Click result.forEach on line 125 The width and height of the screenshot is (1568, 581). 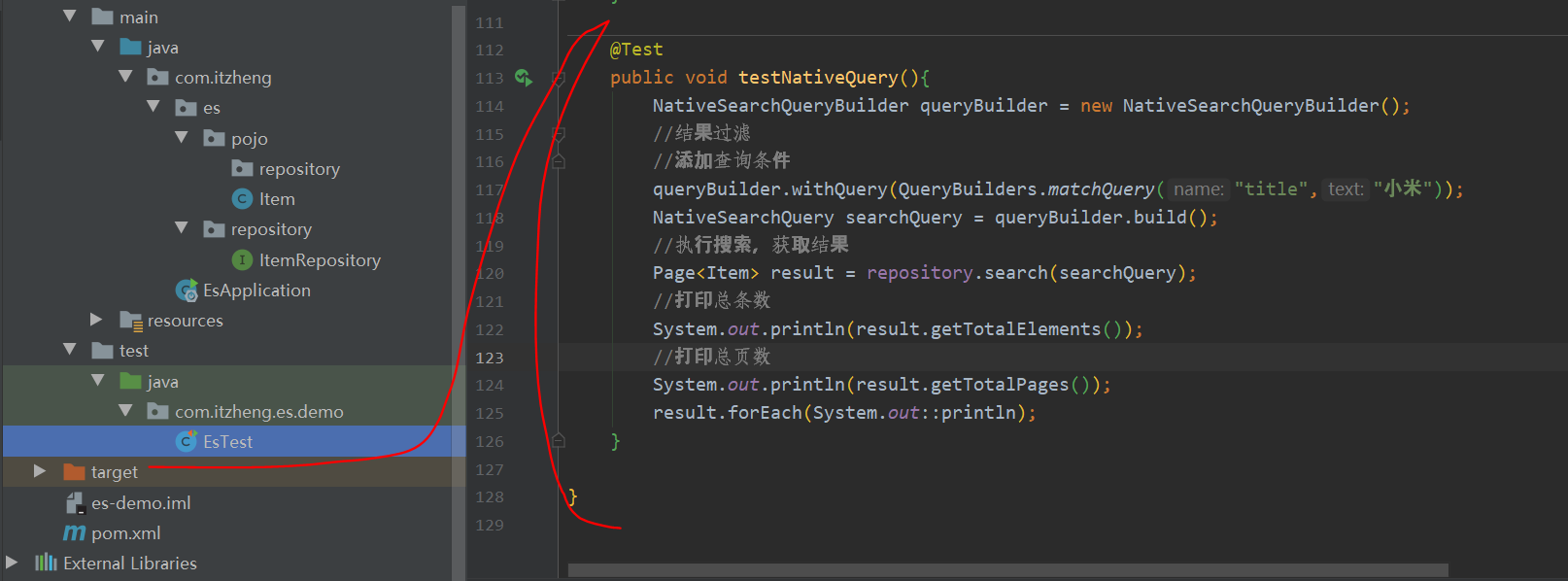pos(727,413)
